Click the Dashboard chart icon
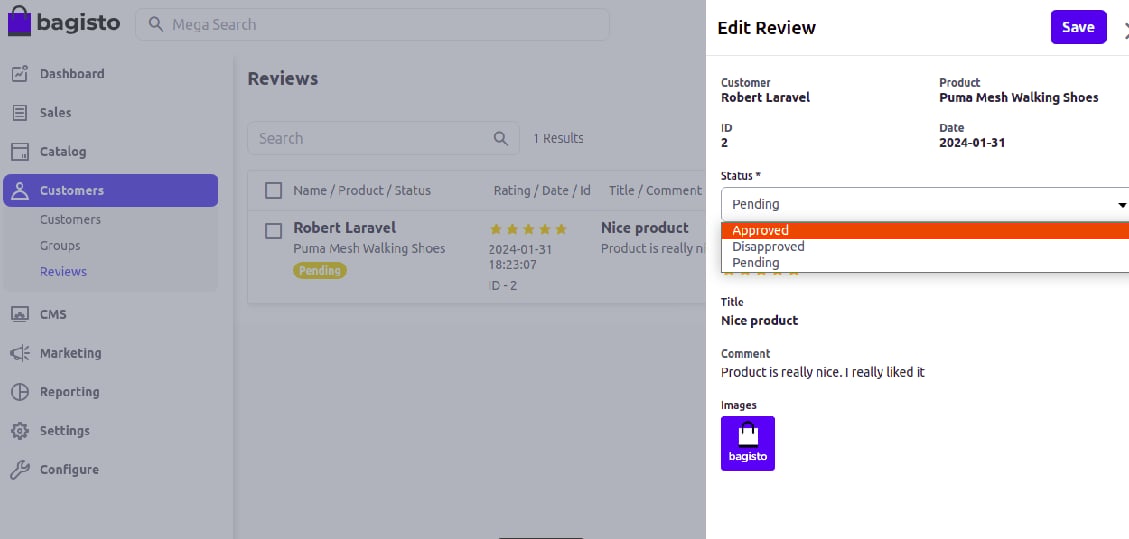Viewport: 1129px width, 539px height. 20,73
